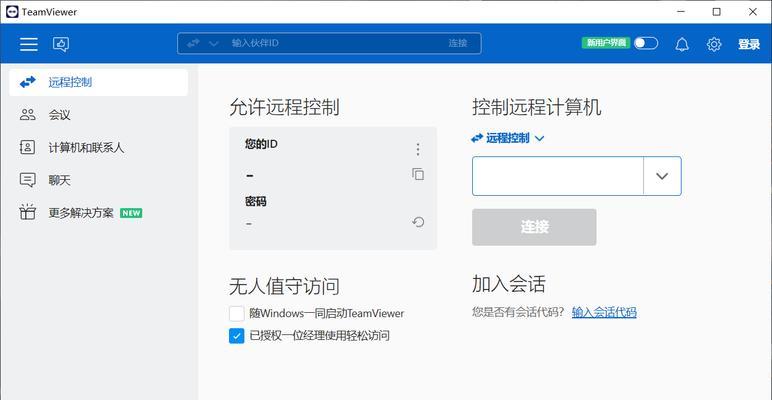Close the TeamViewer window

tap(753, 12)
